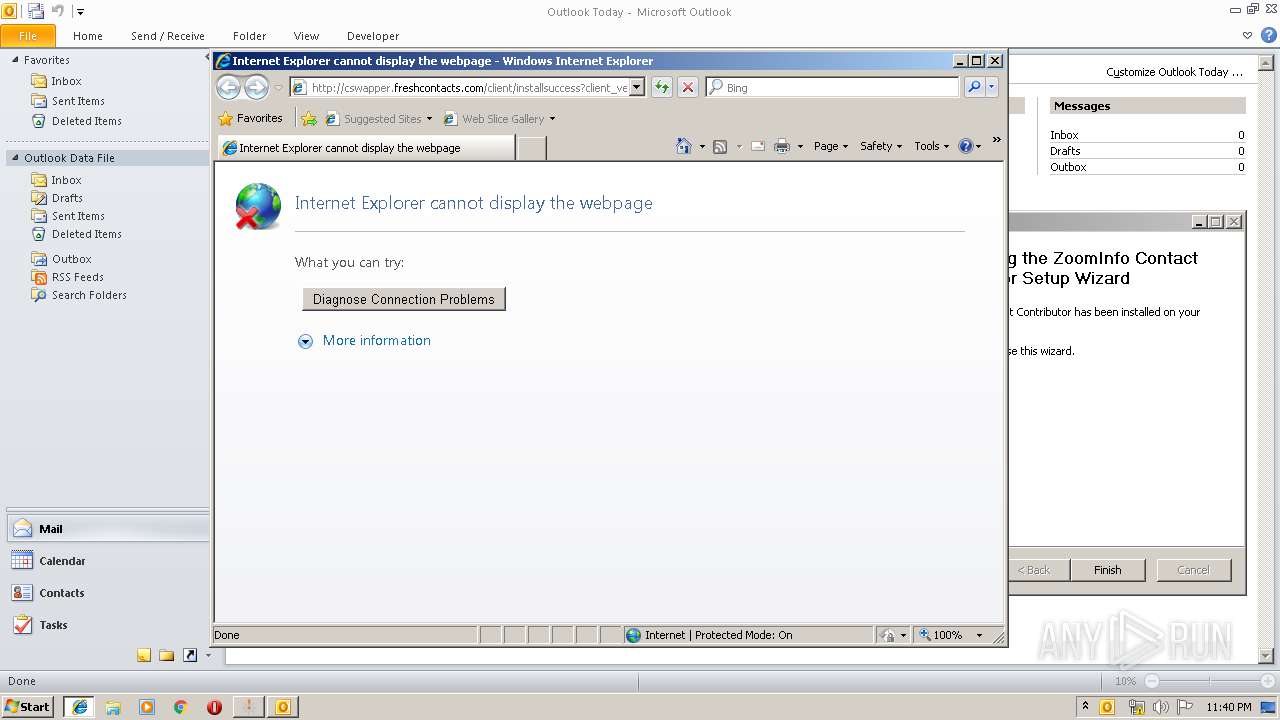The width and height of the screenshot is (1280, 720).
Task: Click the empty new tab button in IE
Action: pyautogui.click(x=532, y=148)
